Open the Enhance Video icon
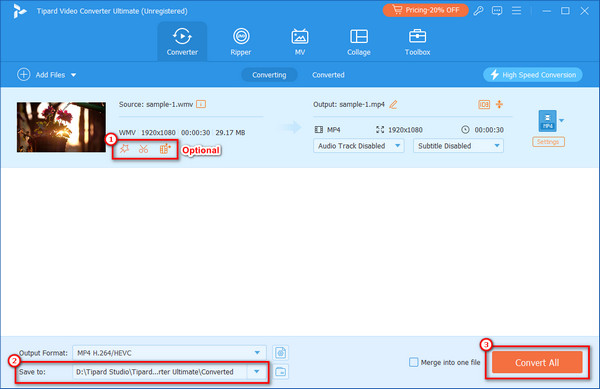The width and height of the screenshot is (600, 389). 165,149
